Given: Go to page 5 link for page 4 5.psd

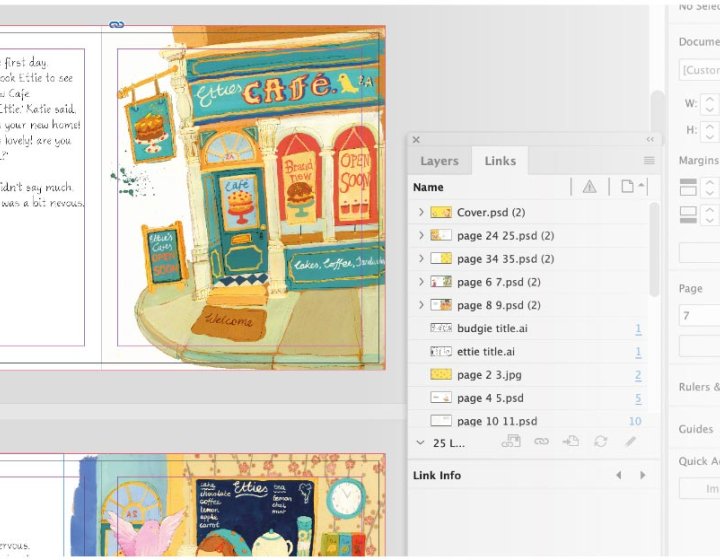Looking at the screenshot, I should pos(637,398).
